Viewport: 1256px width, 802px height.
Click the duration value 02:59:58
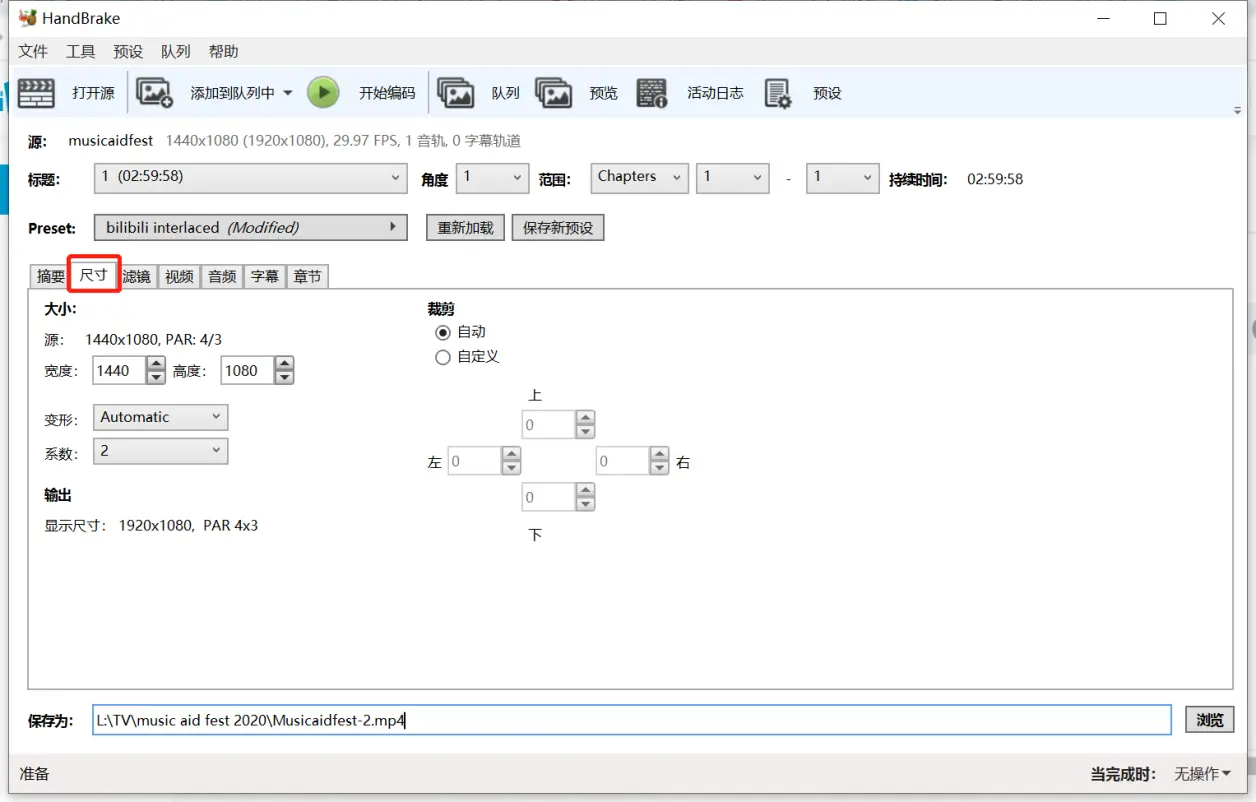995,180
